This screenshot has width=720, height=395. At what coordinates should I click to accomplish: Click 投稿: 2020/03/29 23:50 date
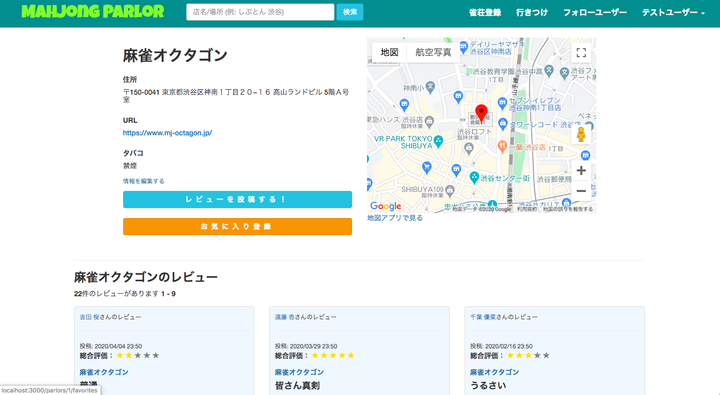(x=306, y=346)
